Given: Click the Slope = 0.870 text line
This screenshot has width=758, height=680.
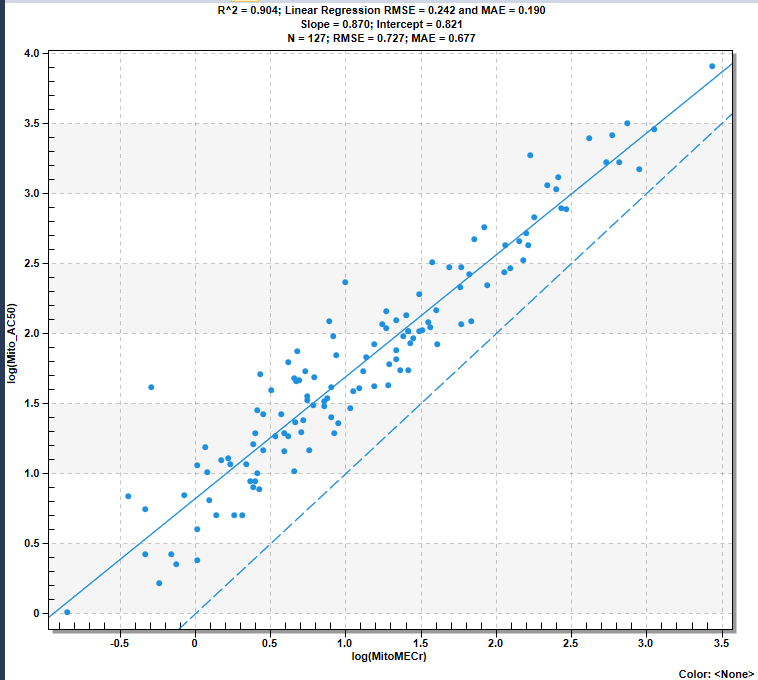Looking at the screenshot, I should click(381, 24).
